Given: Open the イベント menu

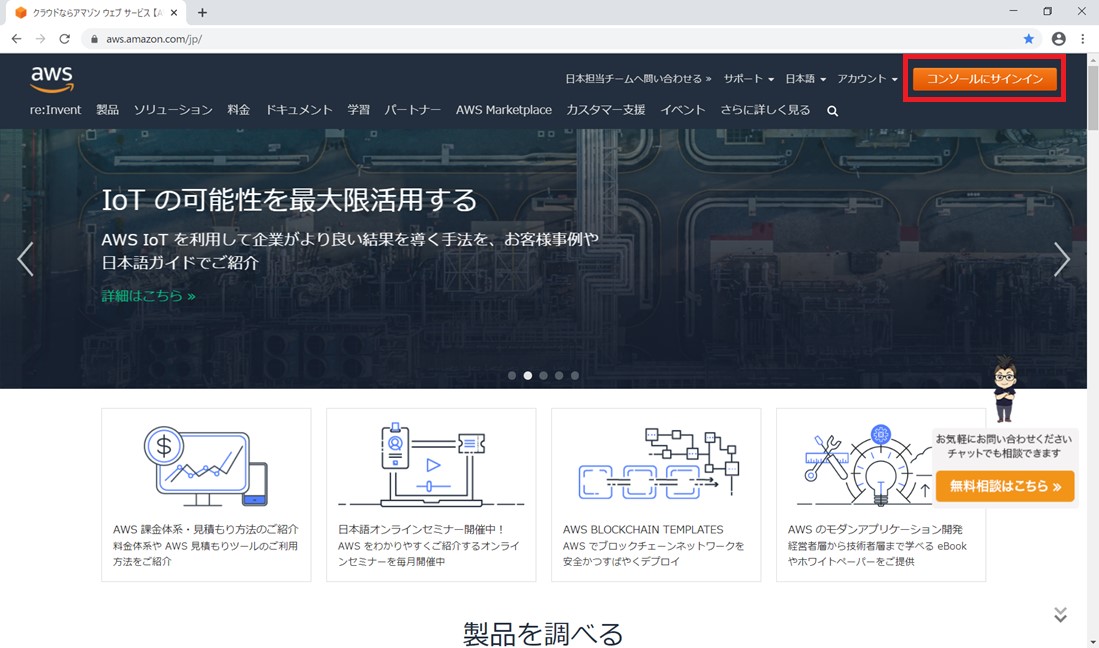Looking at the screenshot, I should pyautogui.click(x=683, y=110).
